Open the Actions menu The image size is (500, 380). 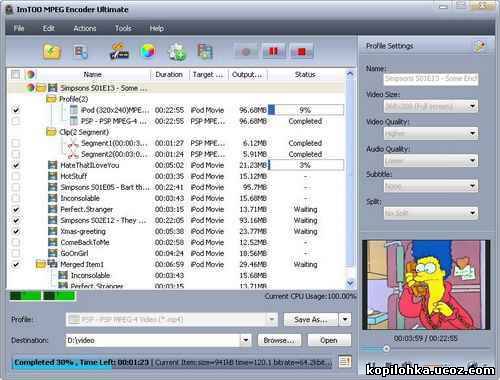click(x=85, y=28)
